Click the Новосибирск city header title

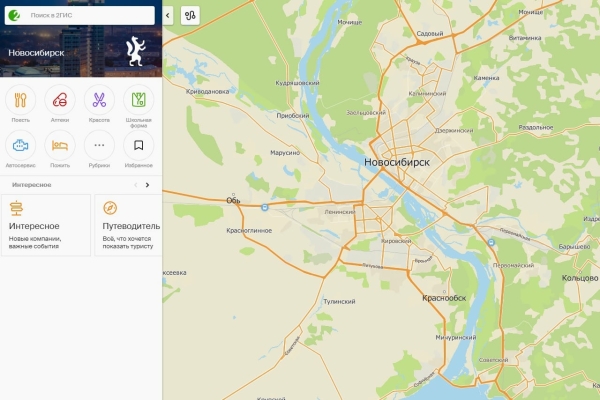(x=36, y=53)
